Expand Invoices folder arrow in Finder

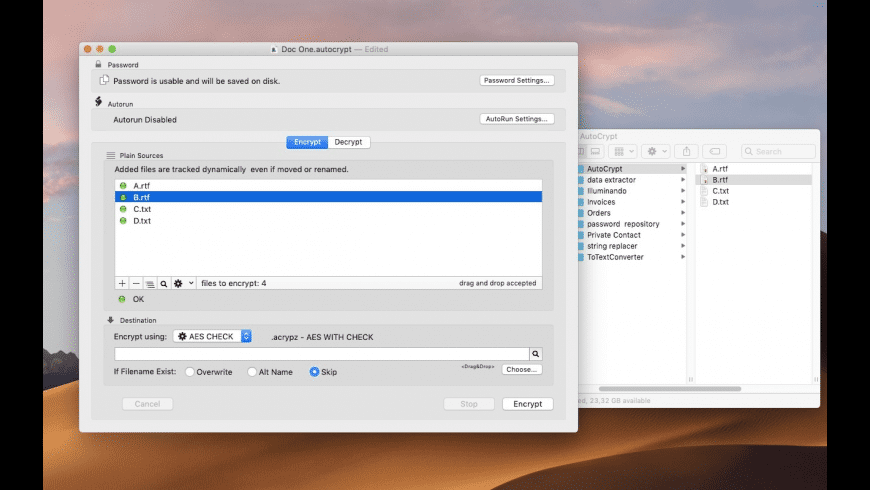coord(683,202)
